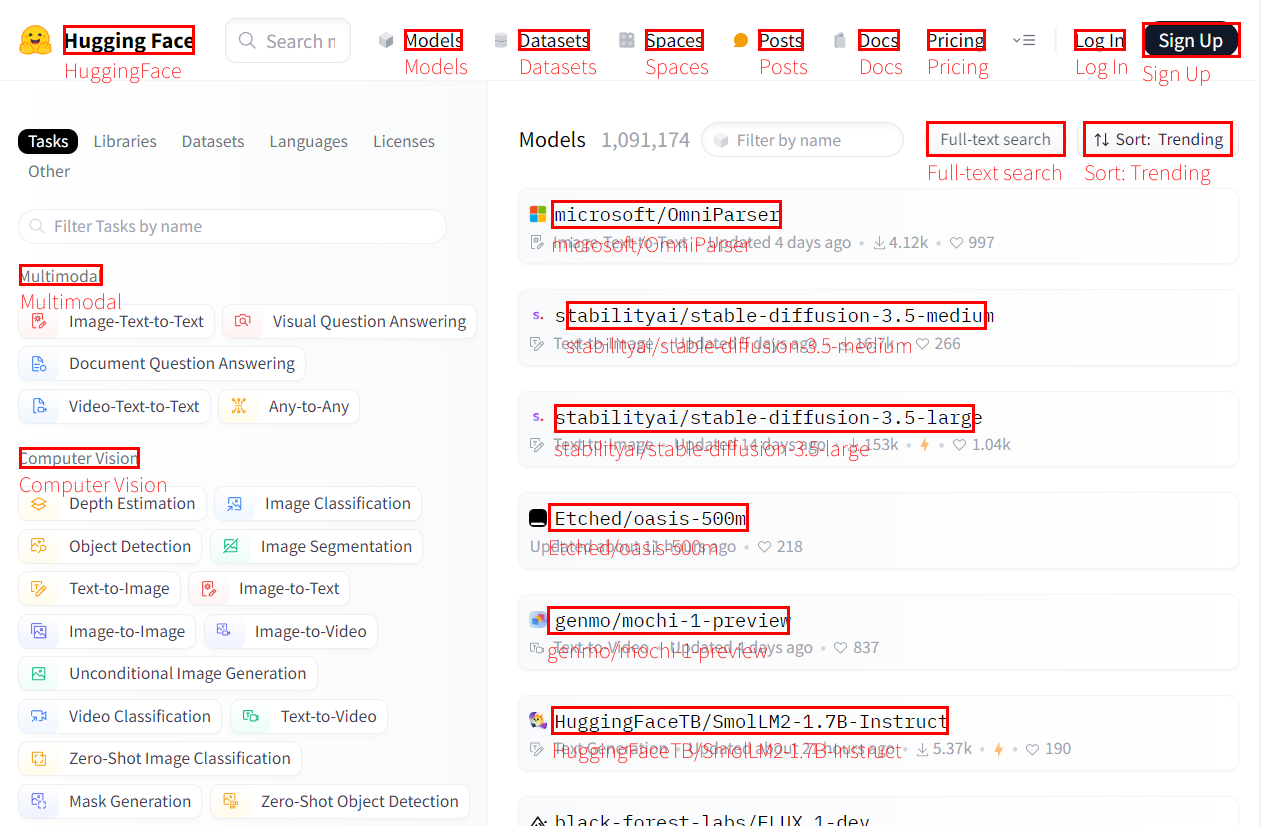Click the 1,091,174 models count text
Screen dimensions: 1261x826
pos(645,140)
